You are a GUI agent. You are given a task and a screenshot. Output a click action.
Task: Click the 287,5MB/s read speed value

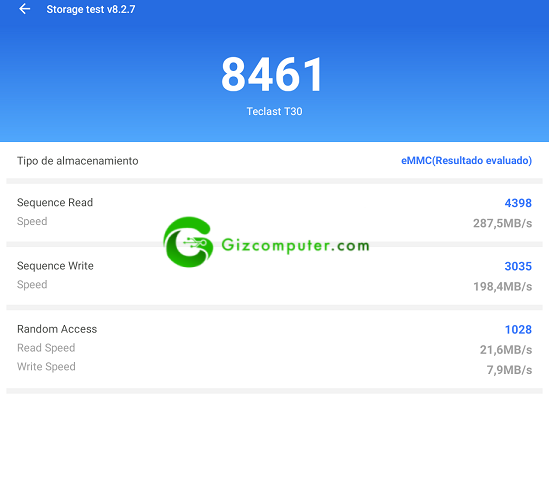tap(502, 223)
